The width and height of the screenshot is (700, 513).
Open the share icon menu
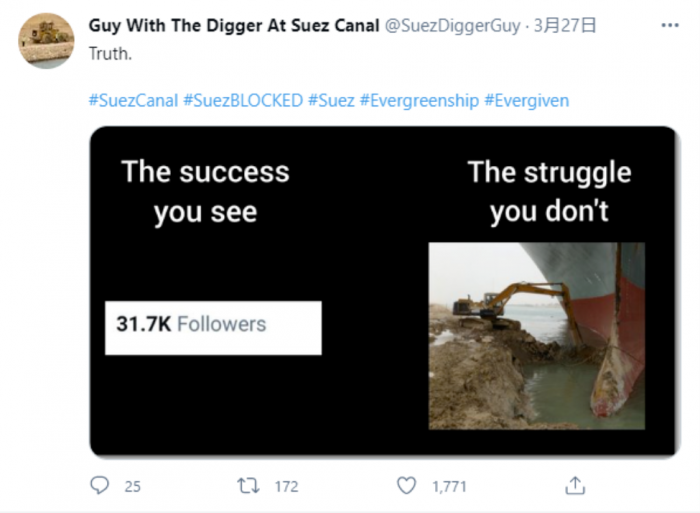pos(574,486)
